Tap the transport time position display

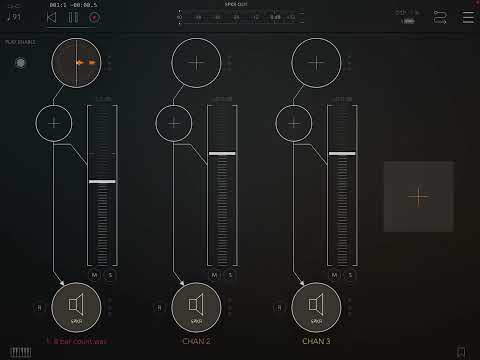73,5
